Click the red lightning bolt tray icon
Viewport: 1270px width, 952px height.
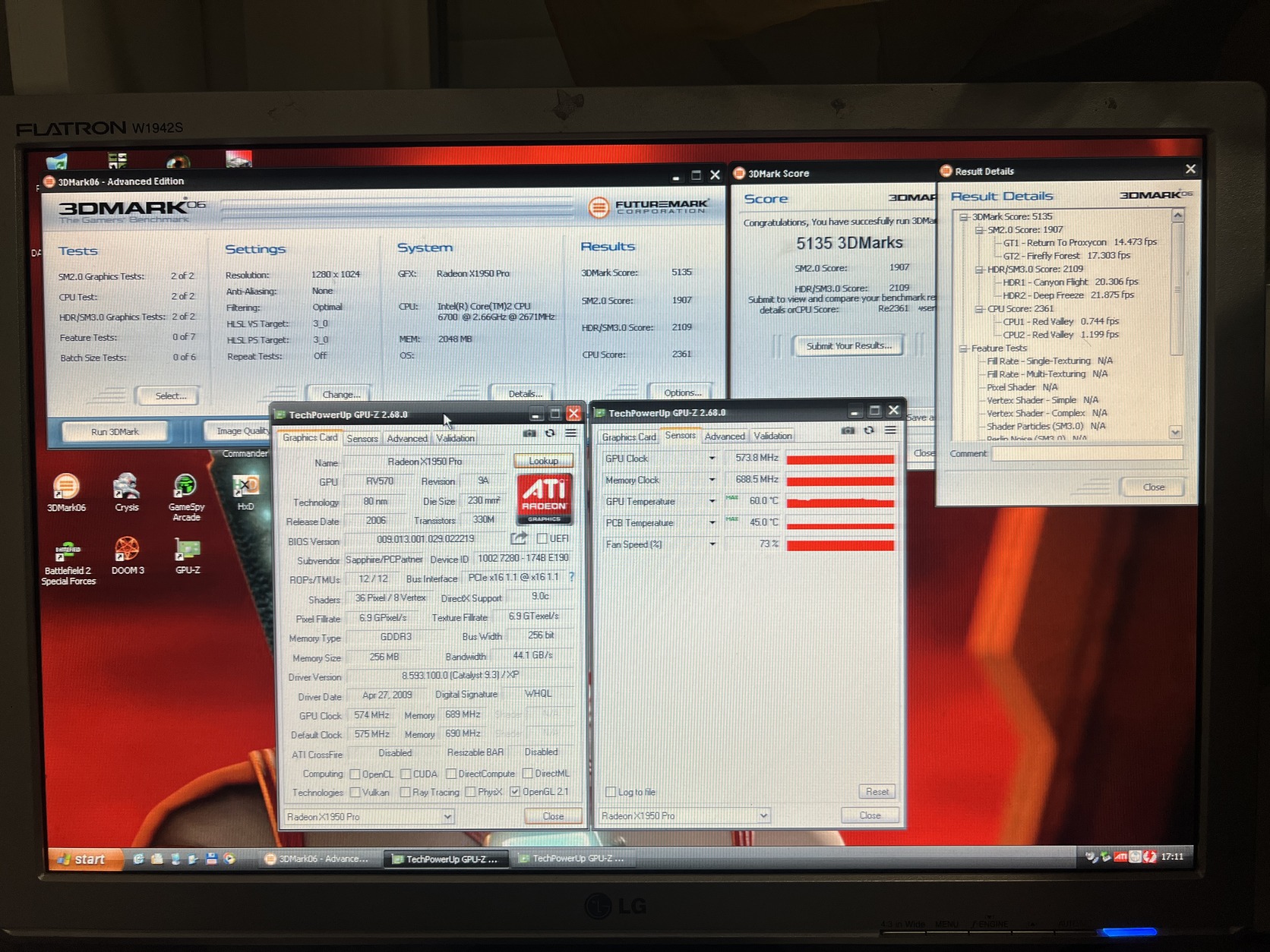pyautogui.click(x=1150, y=857)
